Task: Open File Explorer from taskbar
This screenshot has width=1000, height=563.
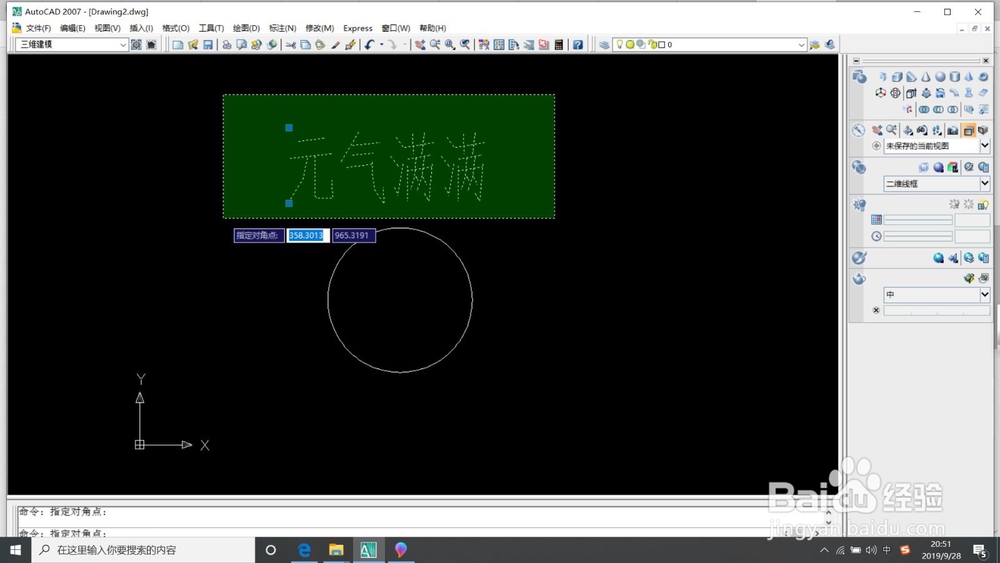Action: [x=336, y=550]
